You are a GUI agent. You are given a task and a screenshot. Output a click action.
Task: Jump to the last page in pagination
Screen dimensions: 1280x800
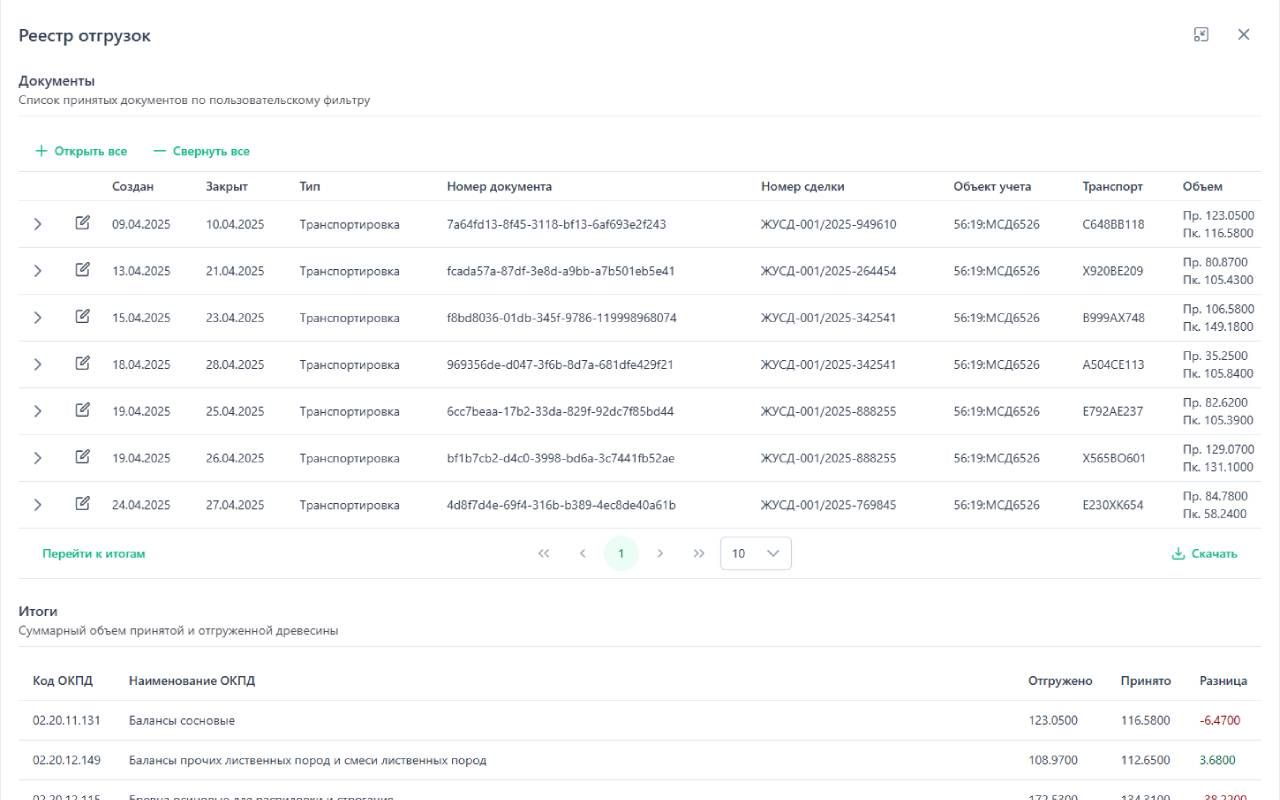click(699, 553)
